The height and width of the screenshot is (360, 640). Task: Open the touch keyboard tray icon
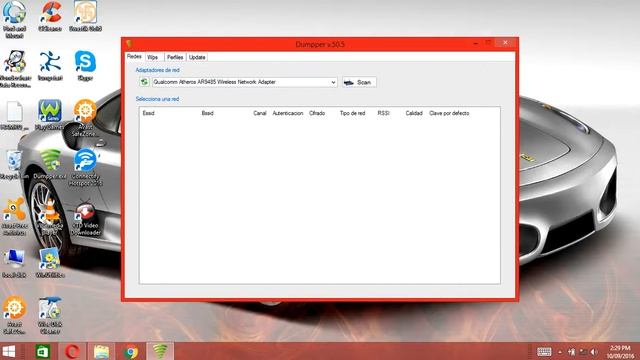tap(544, 351)
